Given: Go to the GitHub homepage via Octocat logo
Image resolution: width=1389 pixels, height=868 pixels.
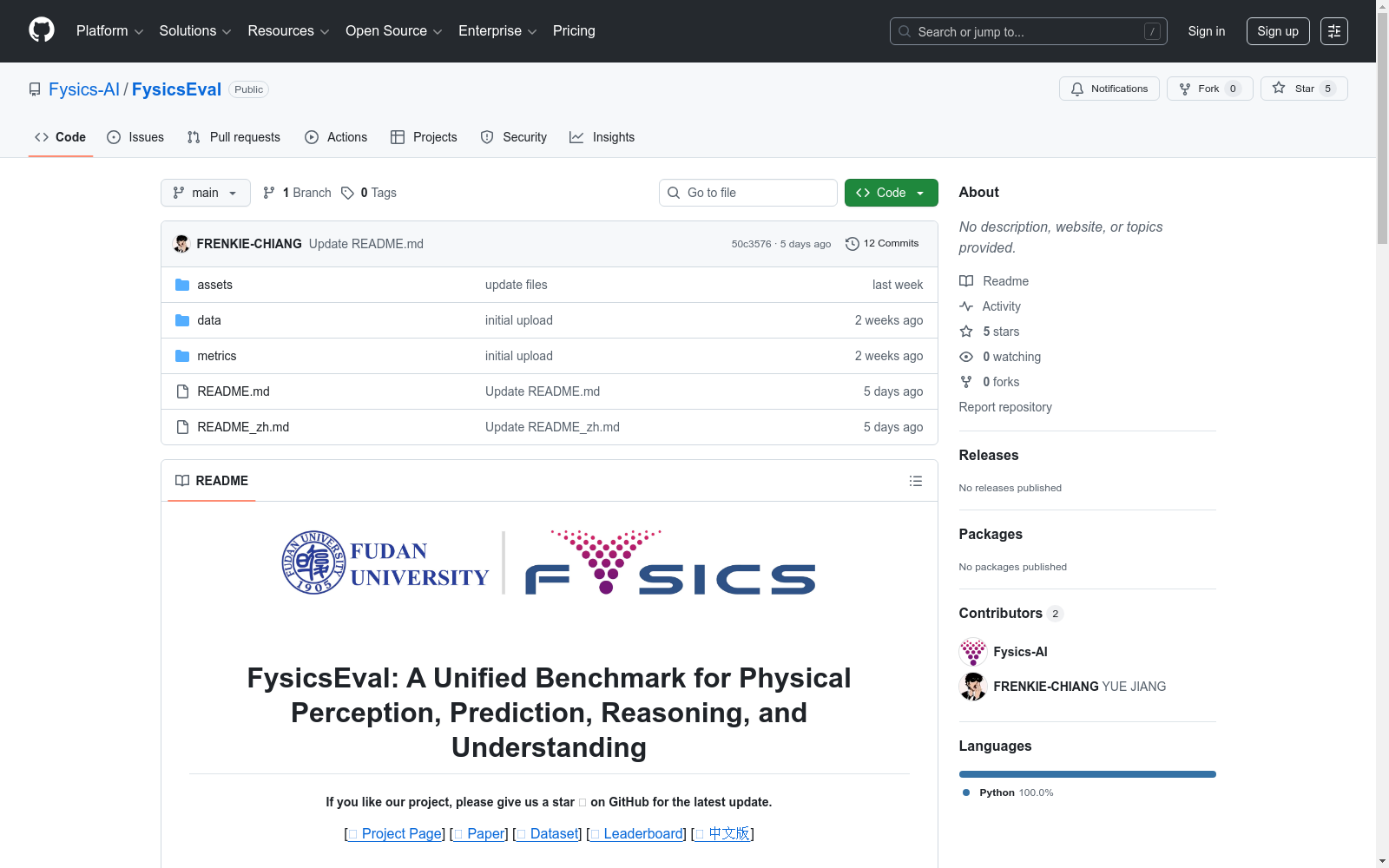Looking at the screenshot, I should coord(42,30).
